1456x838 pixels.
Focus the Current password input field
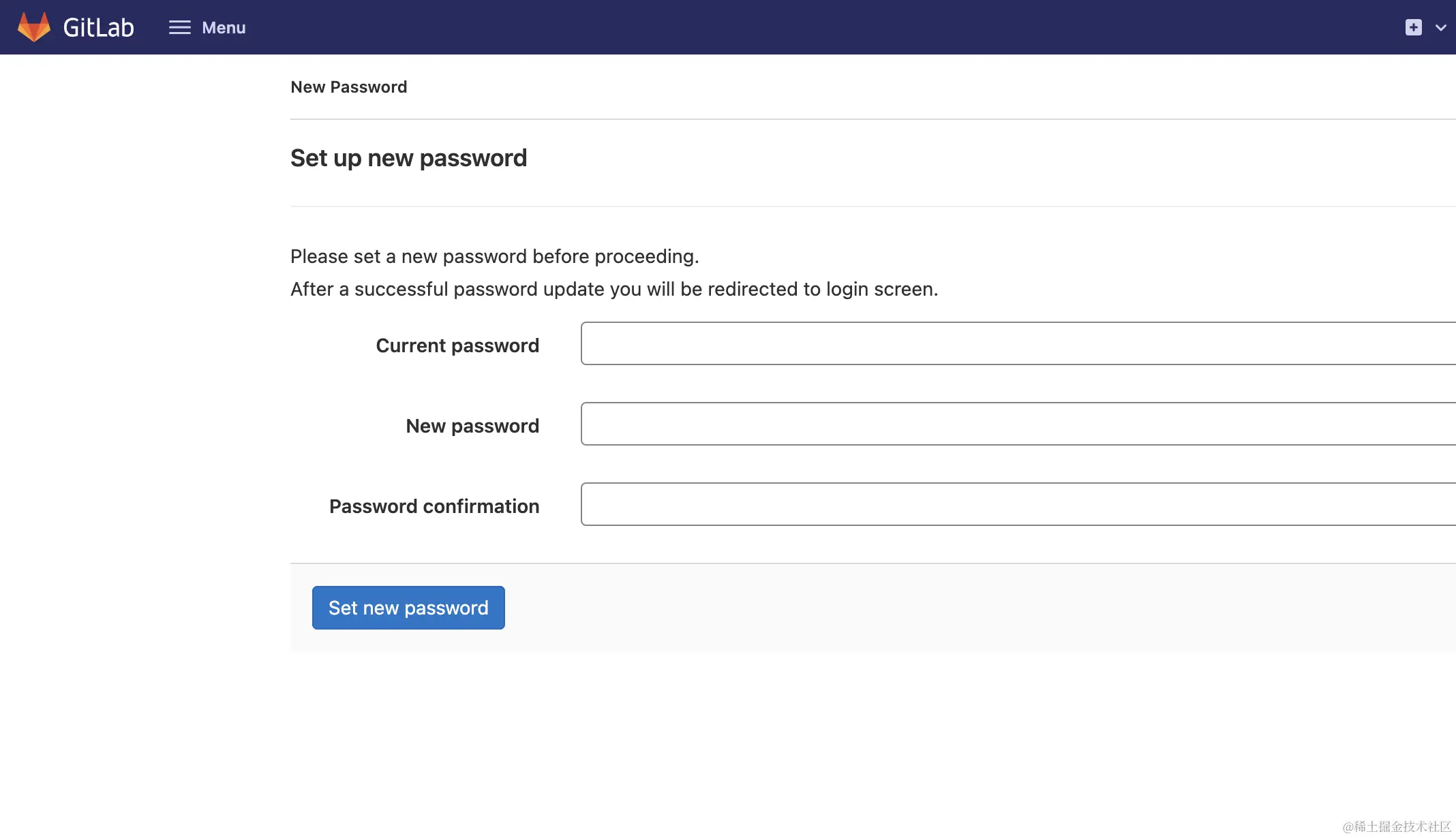click(x=1016, y=343)
